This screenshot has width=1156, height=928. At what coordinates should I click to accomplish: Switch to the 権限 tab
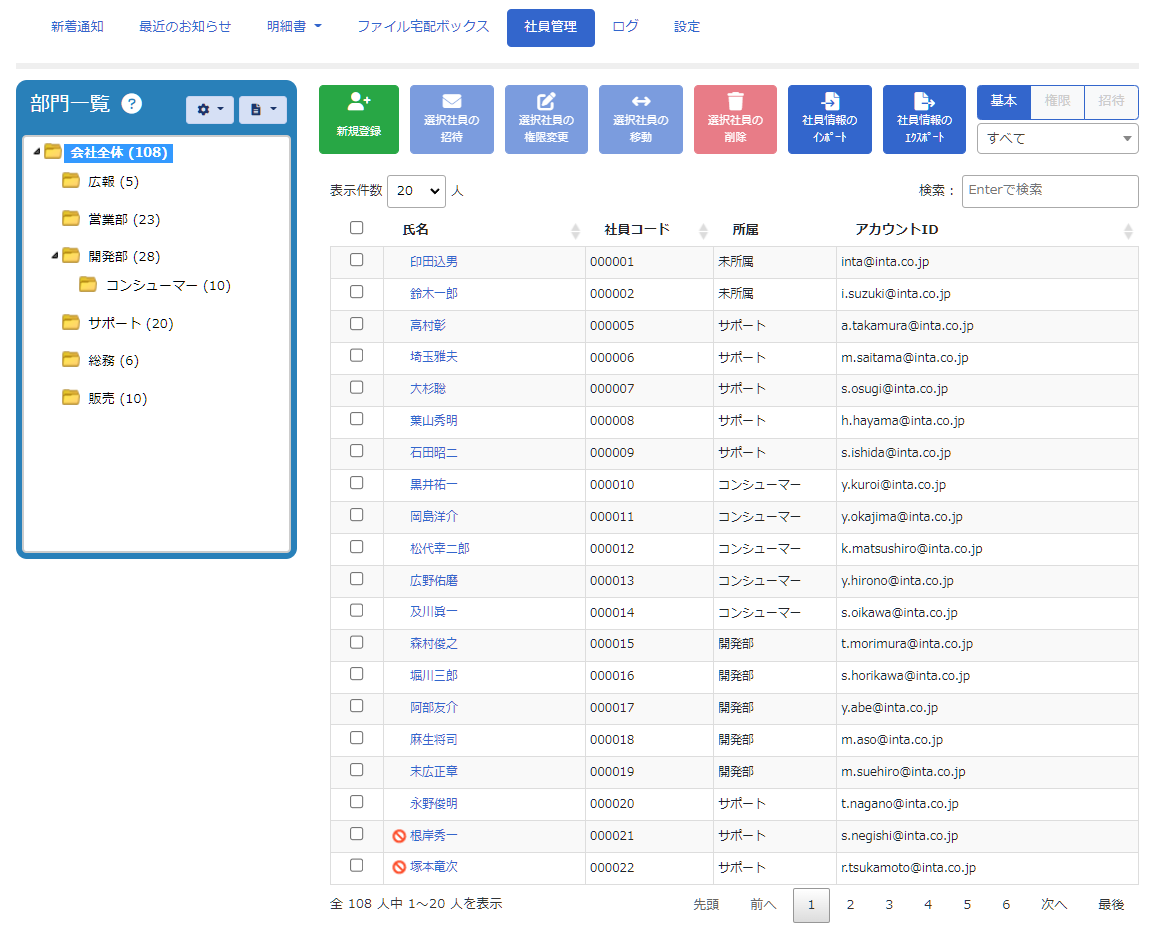tap(1057, 101)
